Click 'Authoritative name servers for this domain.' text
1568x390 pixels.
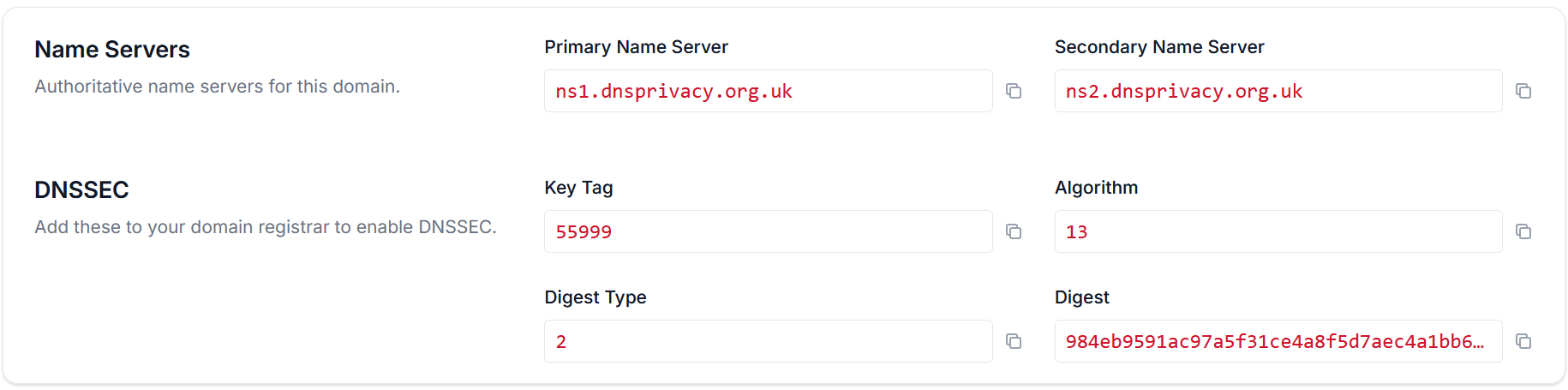coord(217,87)
